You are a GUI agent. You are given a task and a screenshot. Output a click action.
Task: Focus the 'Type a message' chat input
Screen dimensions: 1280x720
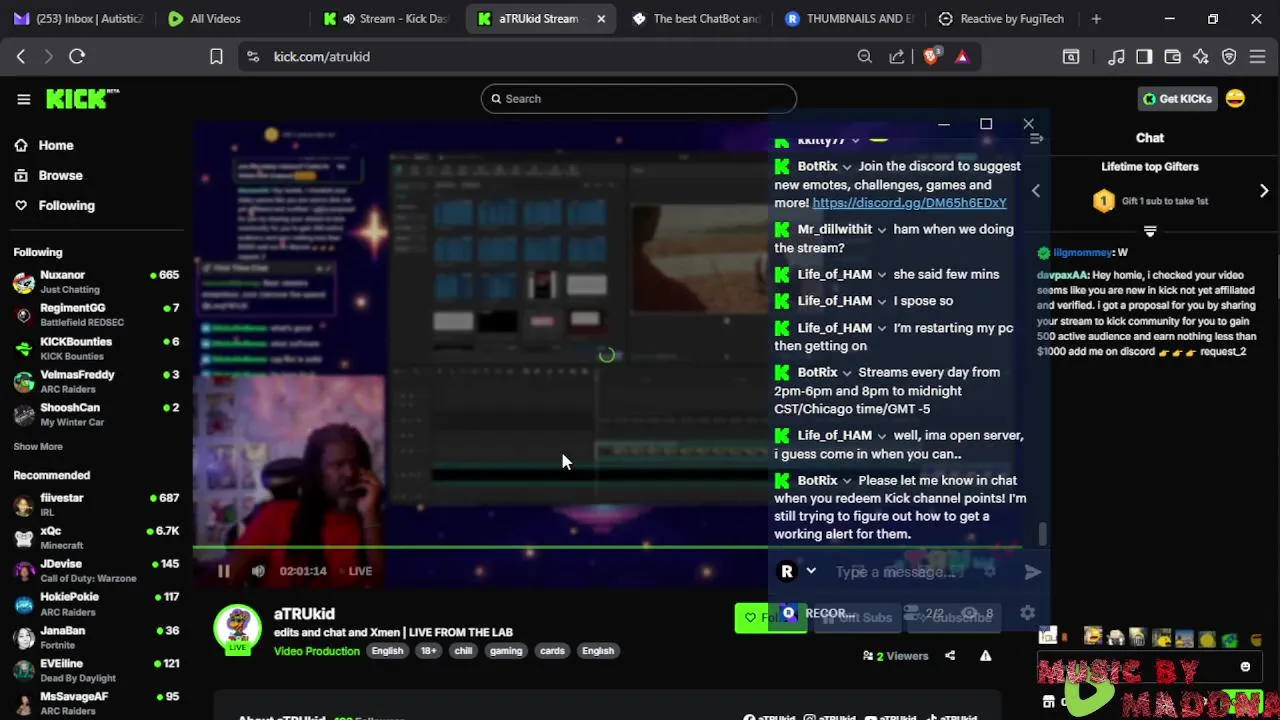[896, 572]
